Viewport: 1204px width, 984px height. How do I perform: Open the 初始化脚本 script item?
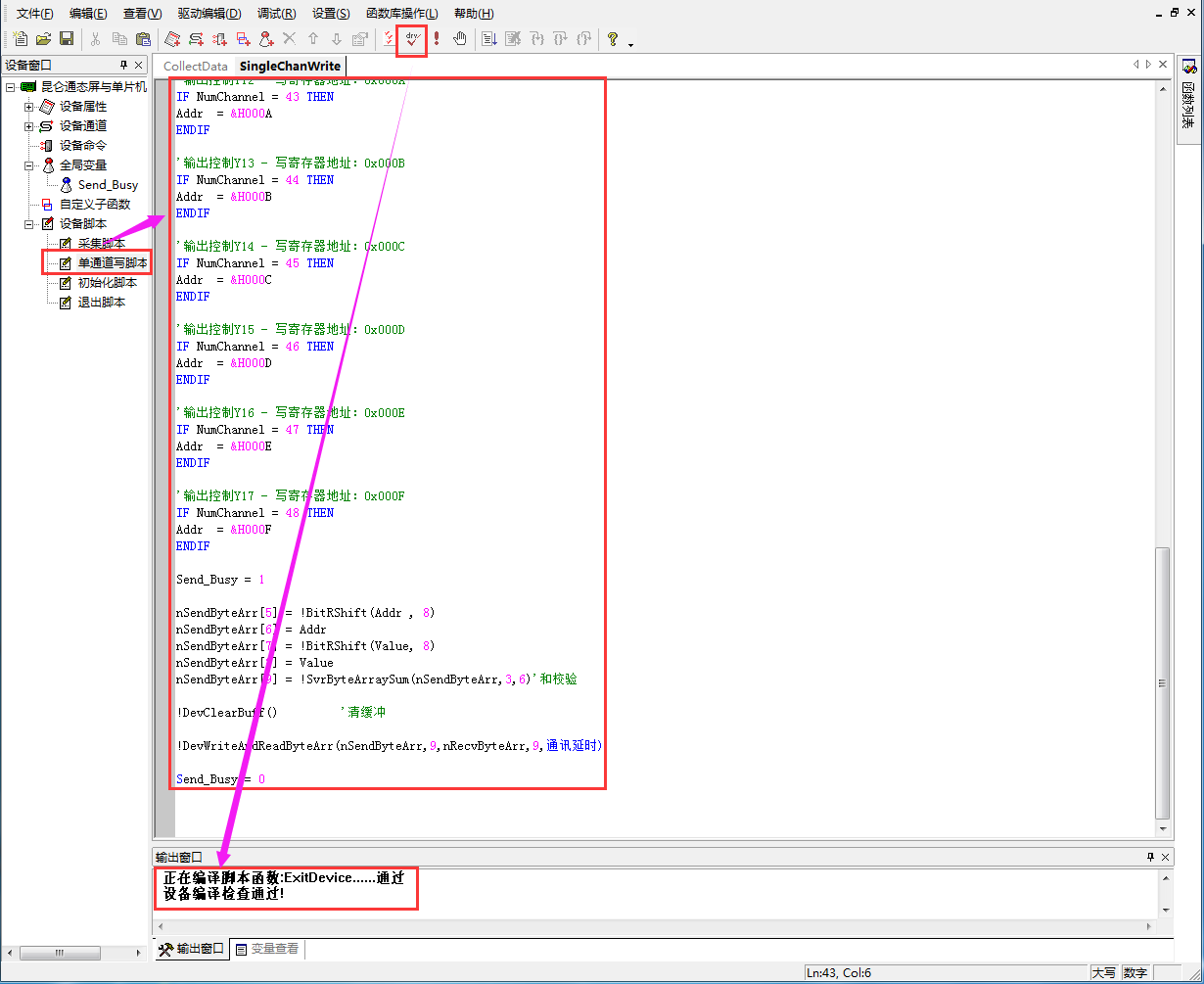coord(107,282)
